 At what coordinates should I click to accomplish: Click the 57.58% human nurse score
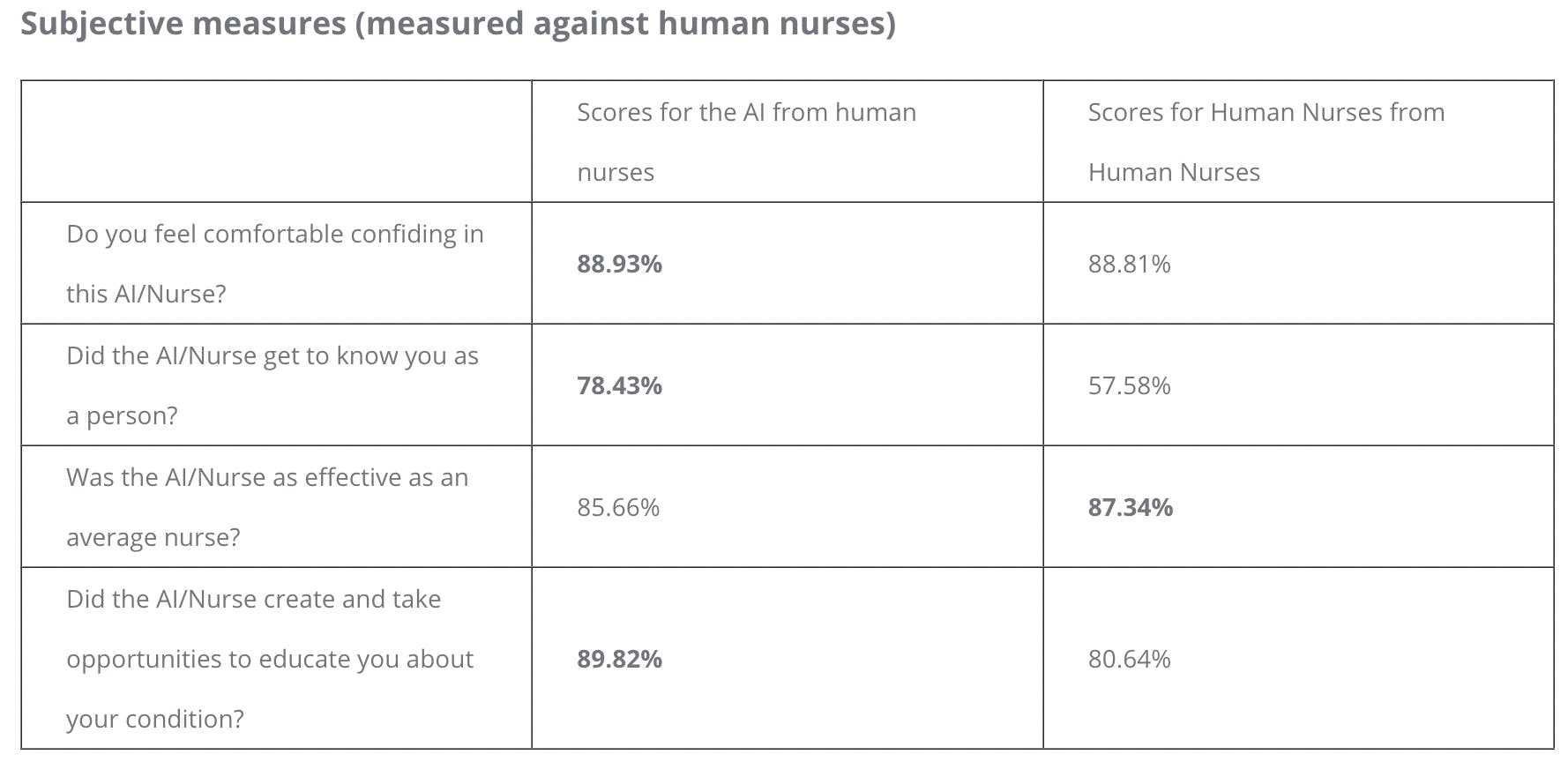pyautogui.click(x=1129, y=385)
